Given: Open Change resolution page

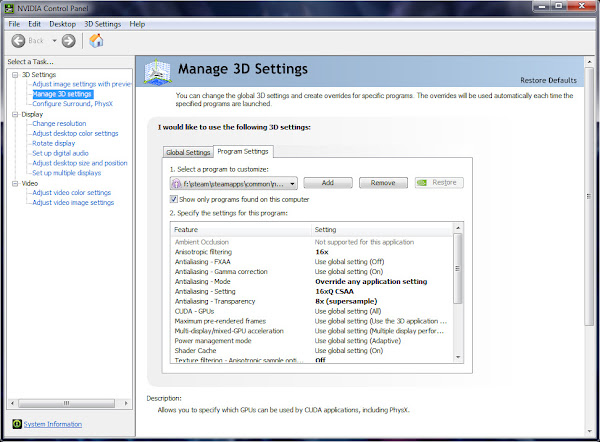Looking at the screenshot, I should (59, 123).
